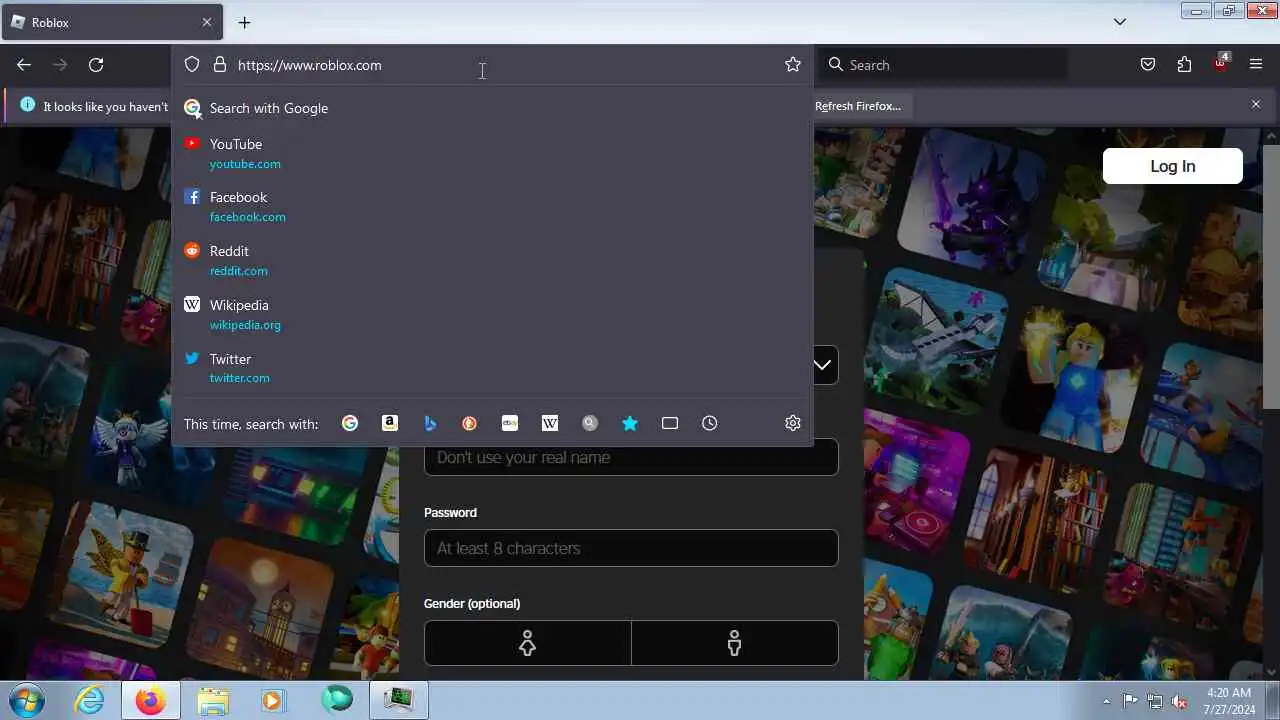
Task: Open the Windows Start menu
Action: [x=27, y=700]
